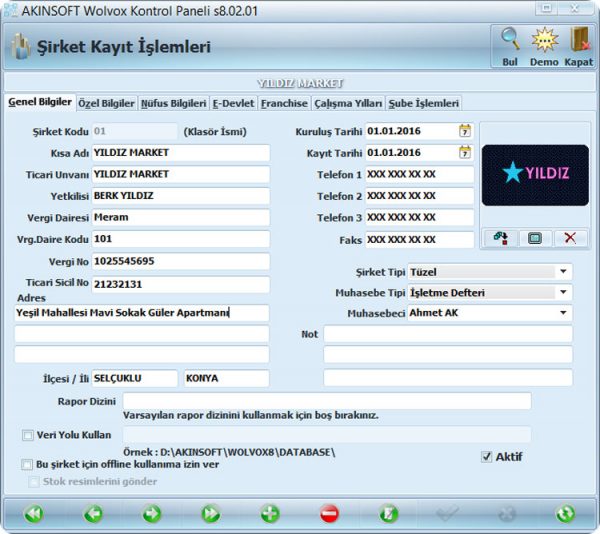Refresh records with green circular arrows

coord(565,513)
